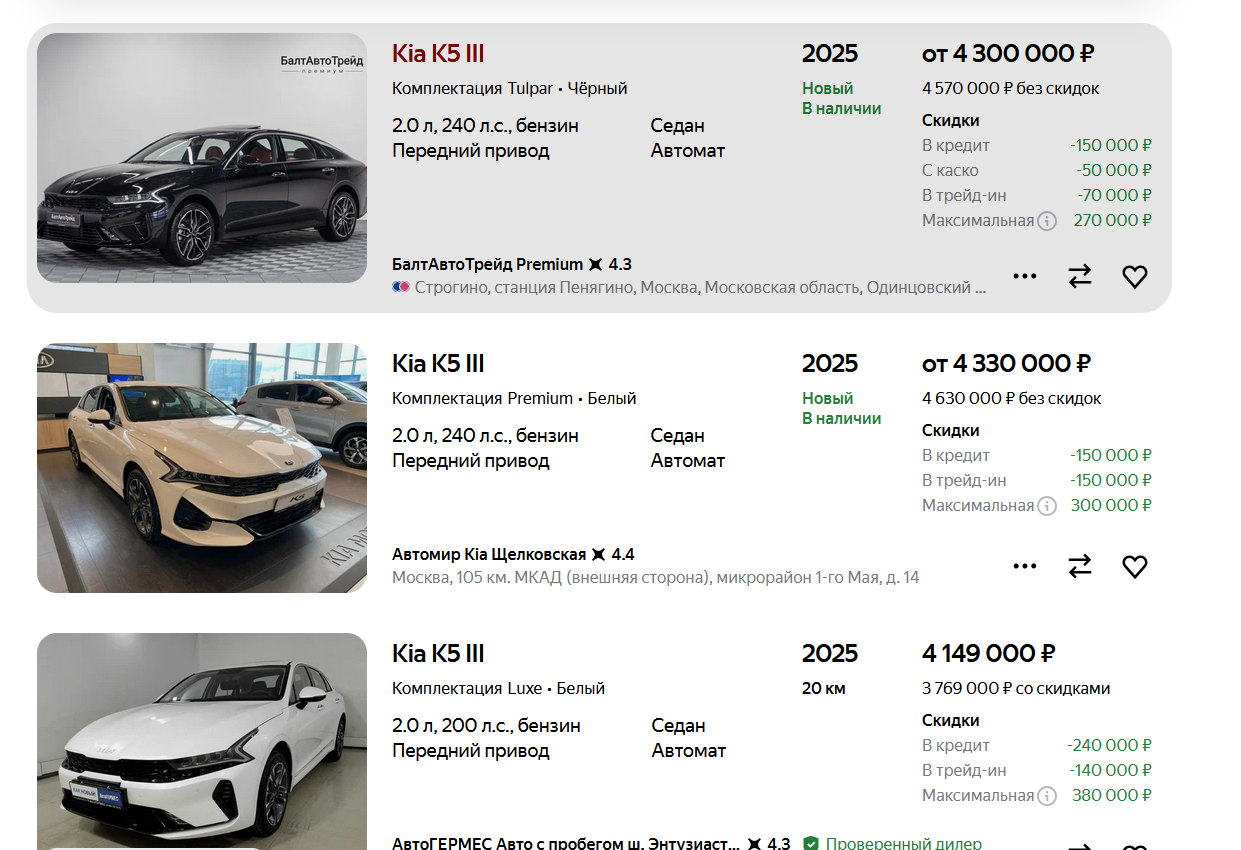Screen dimensions: 1241x850
Task: Open Kia K5 III Premium listing title
Action: (x=438, y=364)
